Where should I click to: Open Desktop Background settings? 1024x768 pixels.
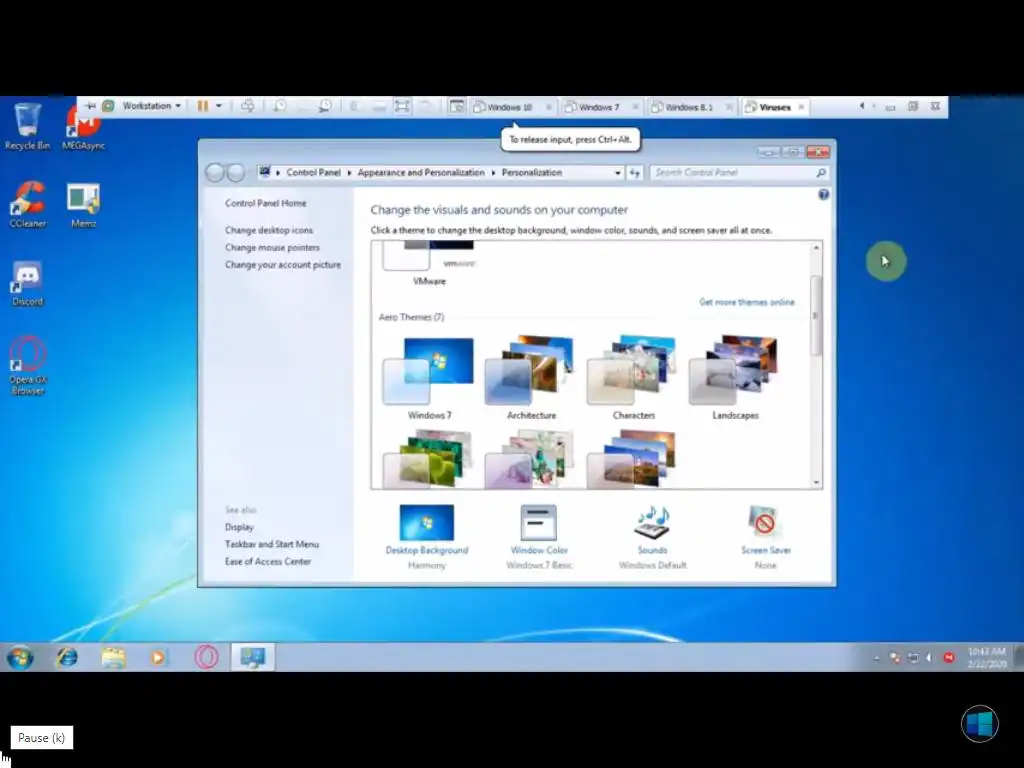[x=426, y=537]
